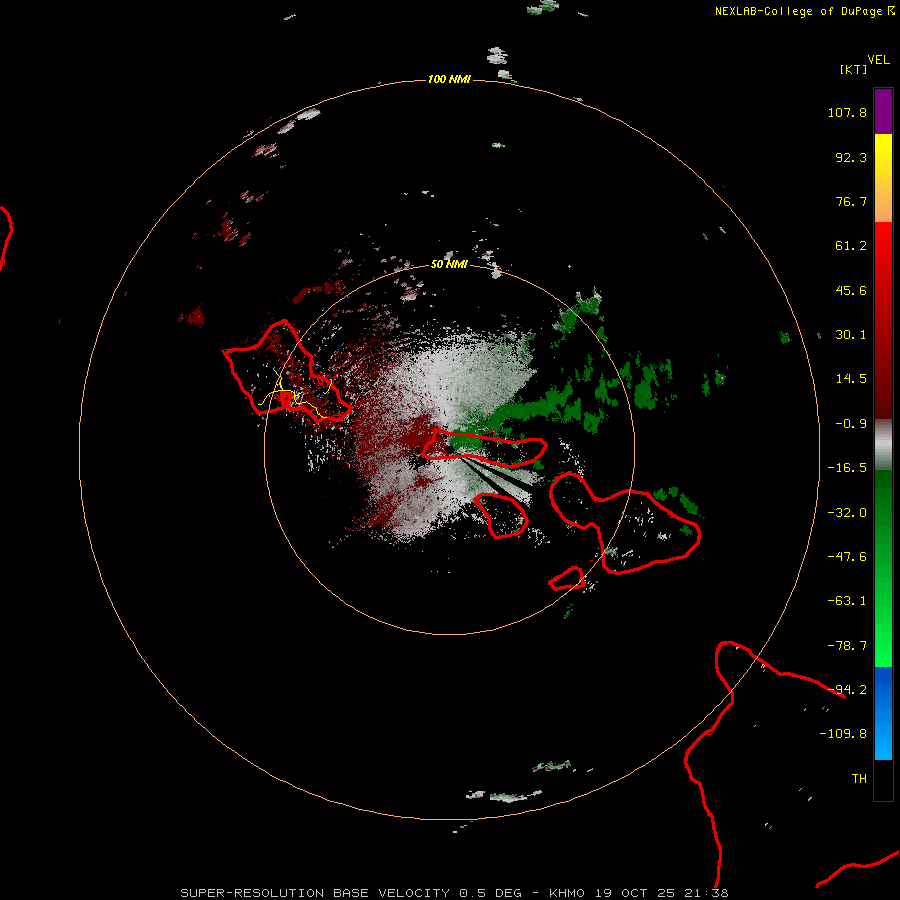This screenshot has width=900, height=900.
Task: Click the -0.9 legend value
Action: pos(851,424)
